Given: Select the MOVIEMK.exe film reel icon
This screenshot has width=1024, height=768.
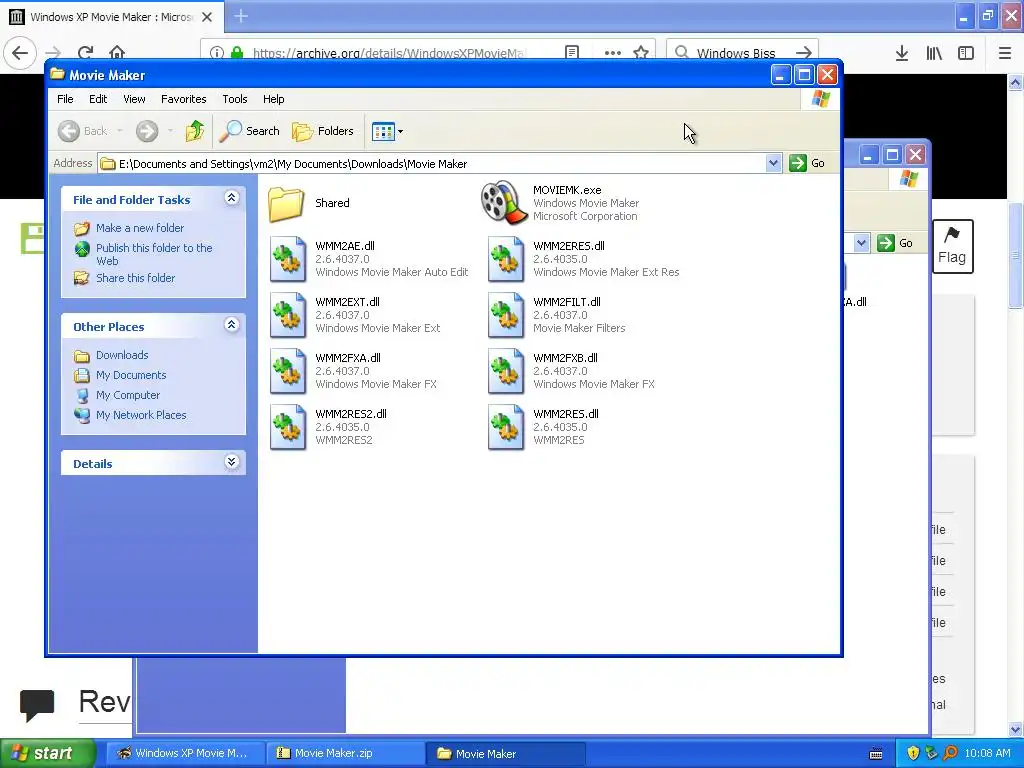Looking at the screenshot, I should pyautogui.click(x=504, y=203).
